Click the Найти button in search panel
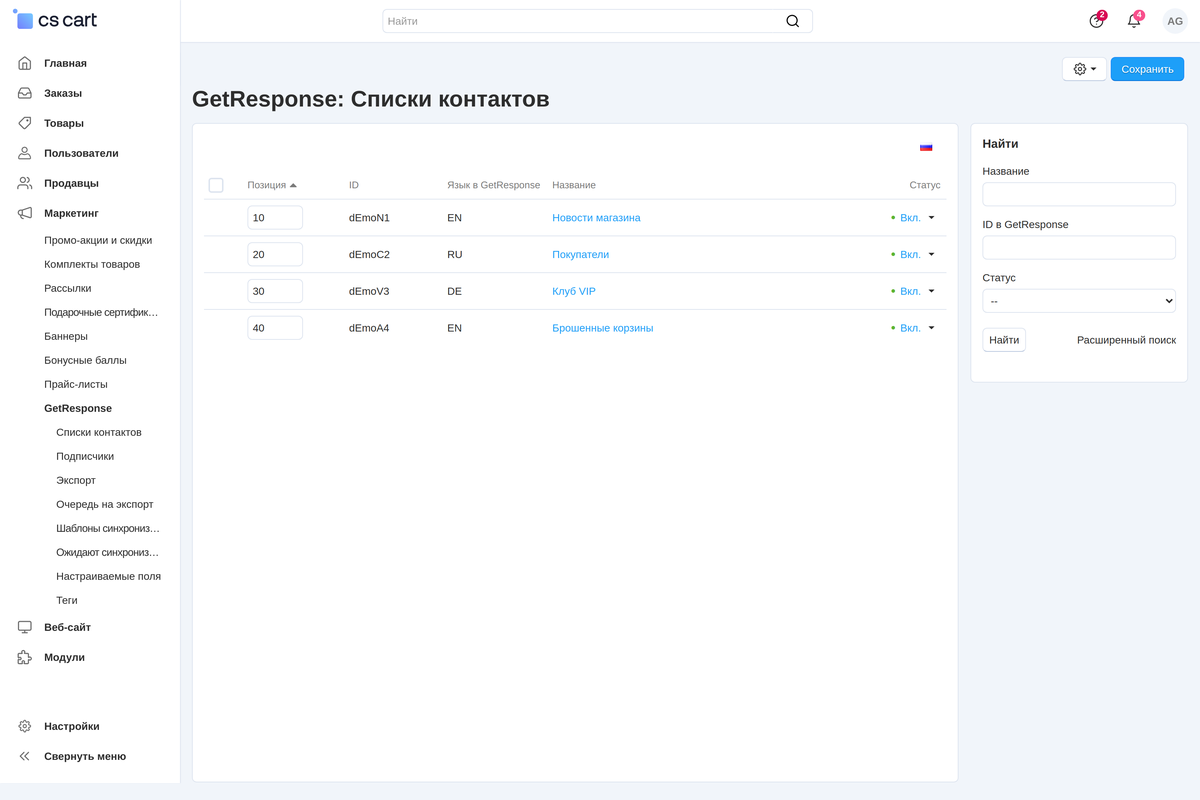This screenshot has width=1200, height=800. pyautogui.click(x=1004, y=340)
